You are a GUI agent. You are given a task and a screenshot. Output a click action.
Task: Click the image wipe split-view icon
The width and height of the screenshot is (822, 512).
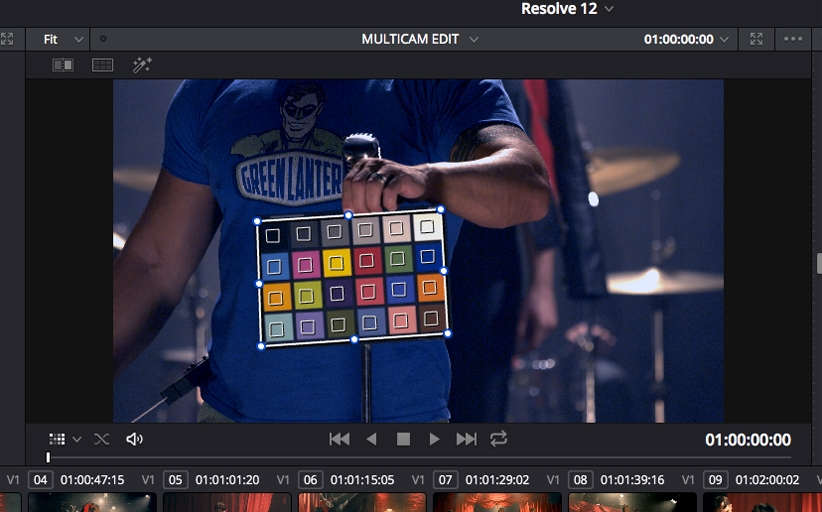pos(63,65)
